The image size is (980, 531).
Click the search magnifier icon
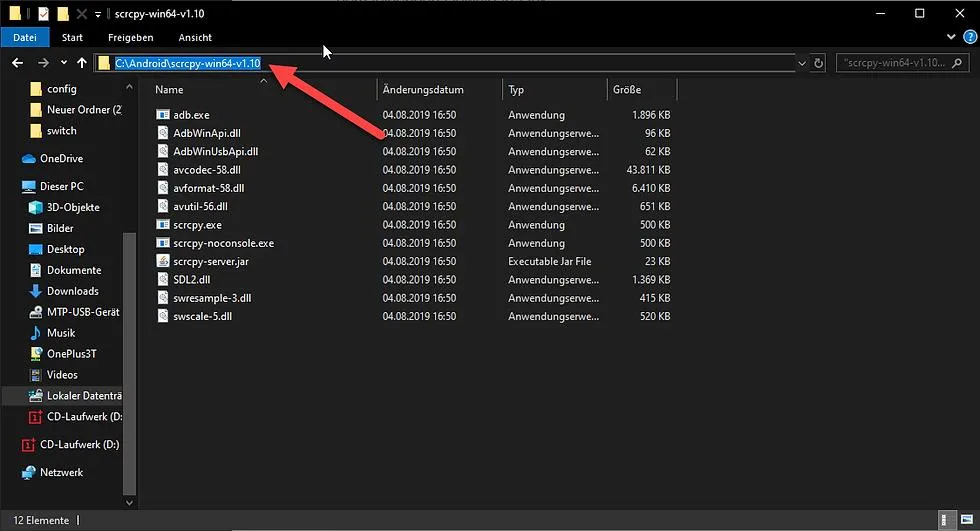click(x=957, y=63)
